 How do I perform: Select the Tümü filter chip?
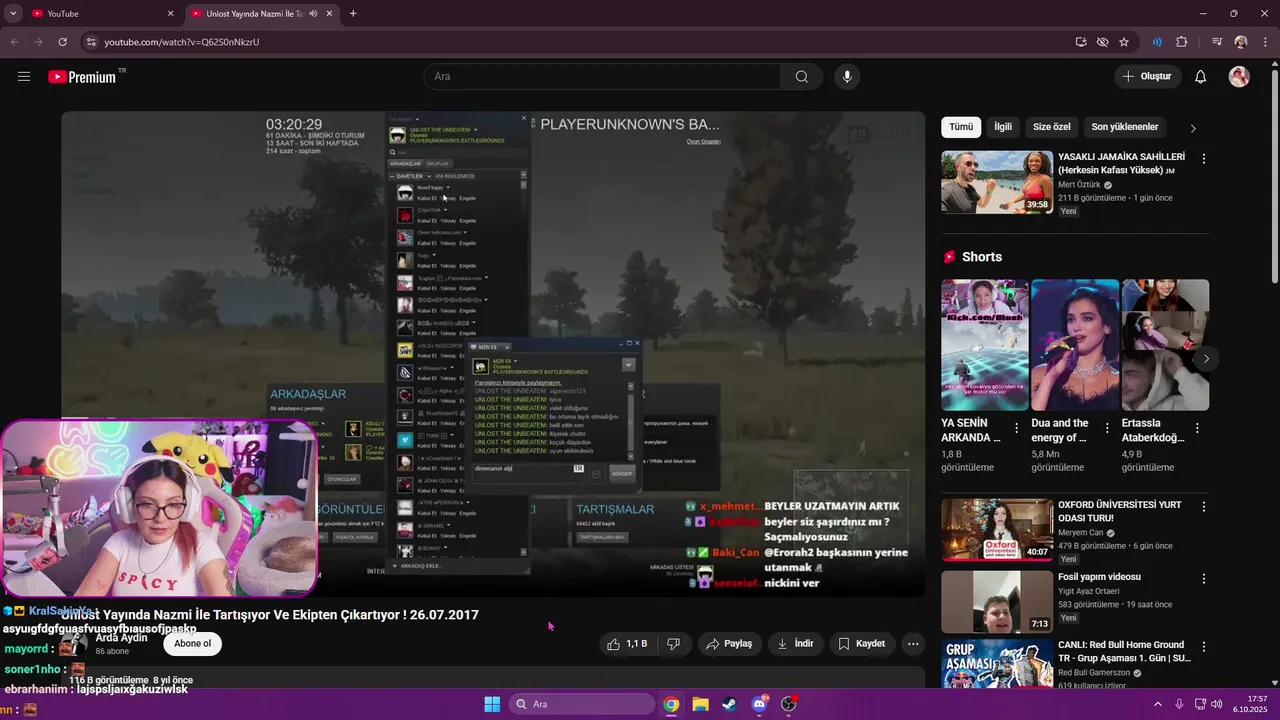[x=961, y=127]
